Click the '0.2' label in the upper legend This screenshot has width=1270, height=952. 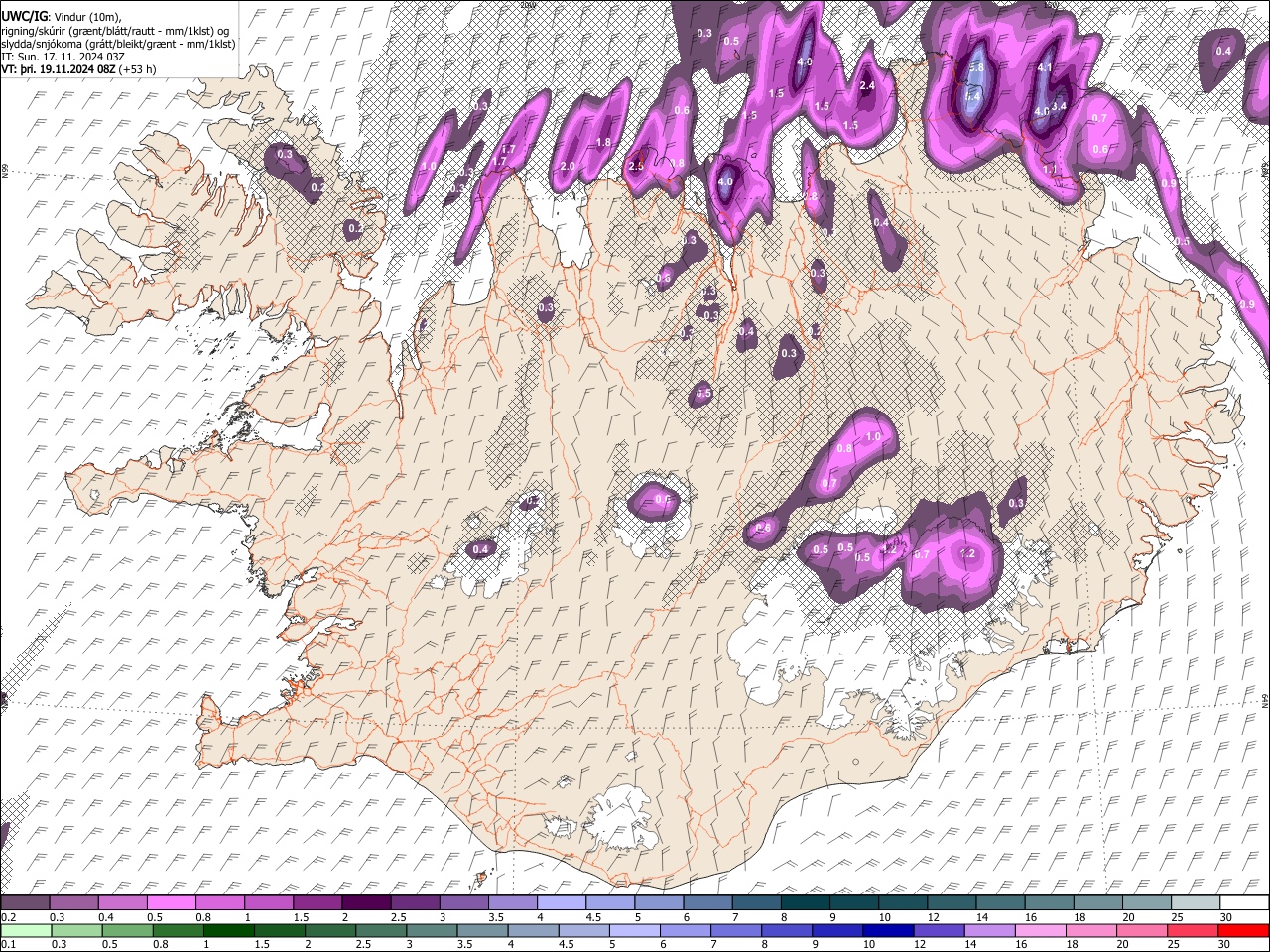click(x=7, y=917)
